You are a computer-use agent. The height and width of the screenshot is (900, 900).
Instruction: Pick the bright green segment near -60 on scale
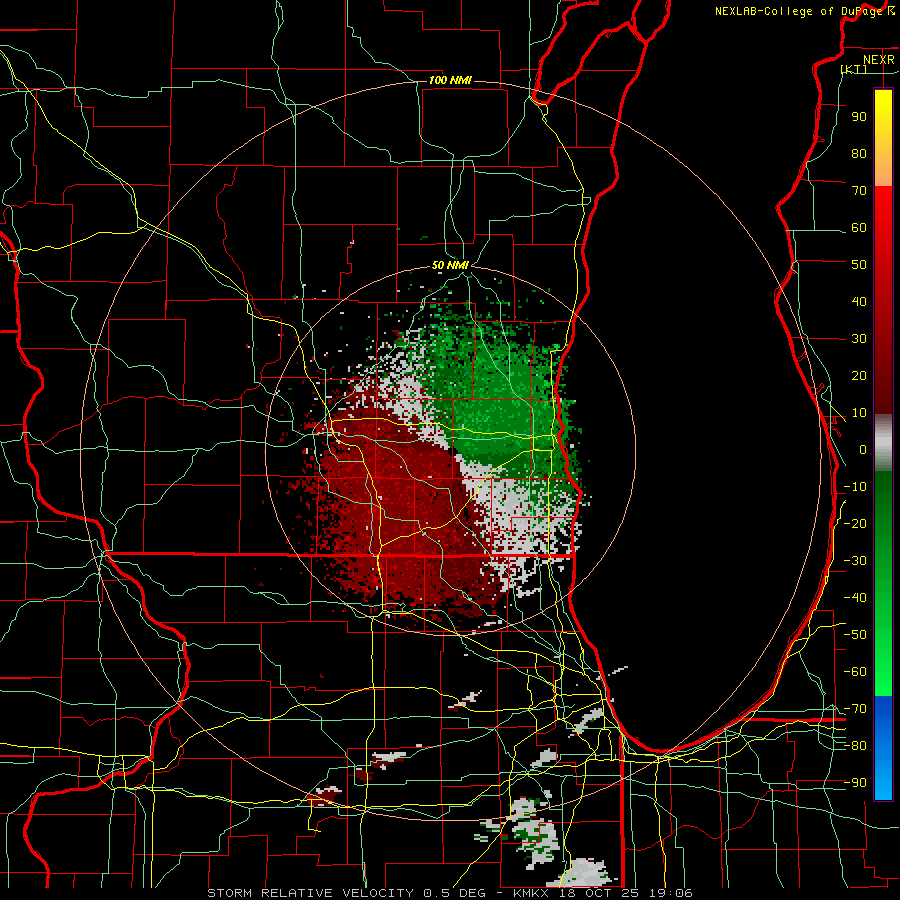click(x=883, y=672)
